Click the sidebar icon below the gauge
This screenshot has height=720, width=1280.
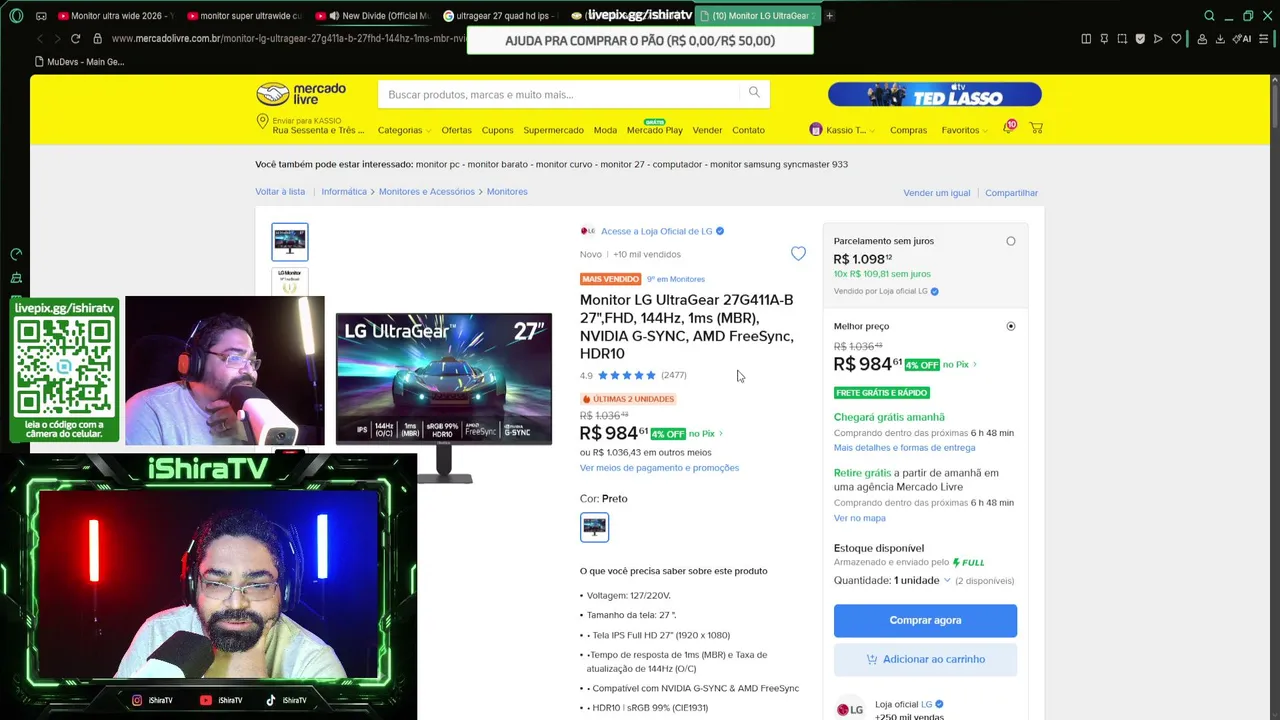point(16,278)
